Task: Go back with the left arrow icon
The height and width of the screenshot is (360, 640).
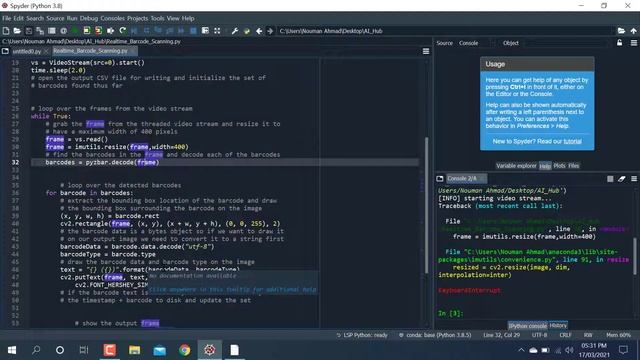Action: click(x=259, y=31)
